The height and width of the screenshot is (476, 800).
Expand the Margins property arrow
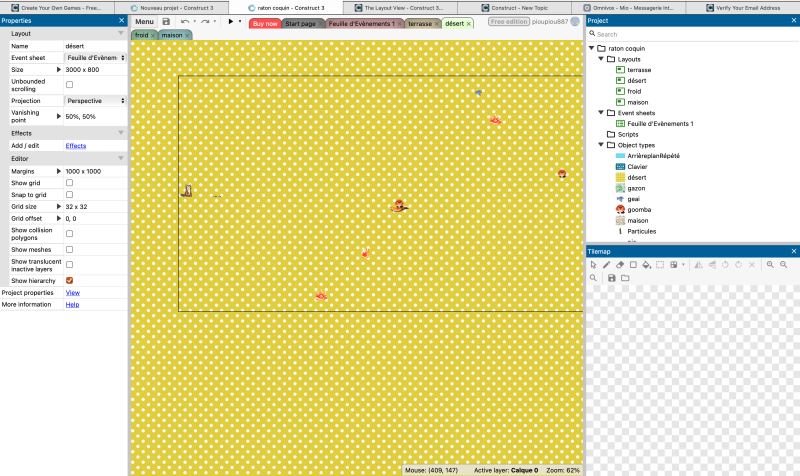(x=59, y=171)
